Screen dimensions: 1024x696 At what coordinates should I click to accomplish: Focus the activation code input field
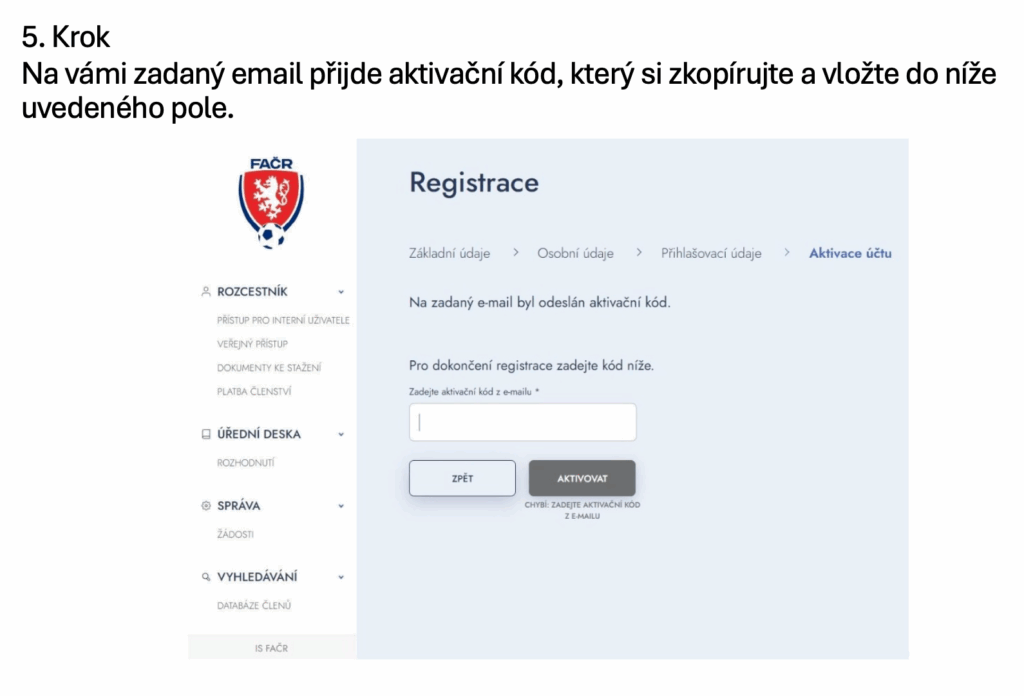[523, 422]
